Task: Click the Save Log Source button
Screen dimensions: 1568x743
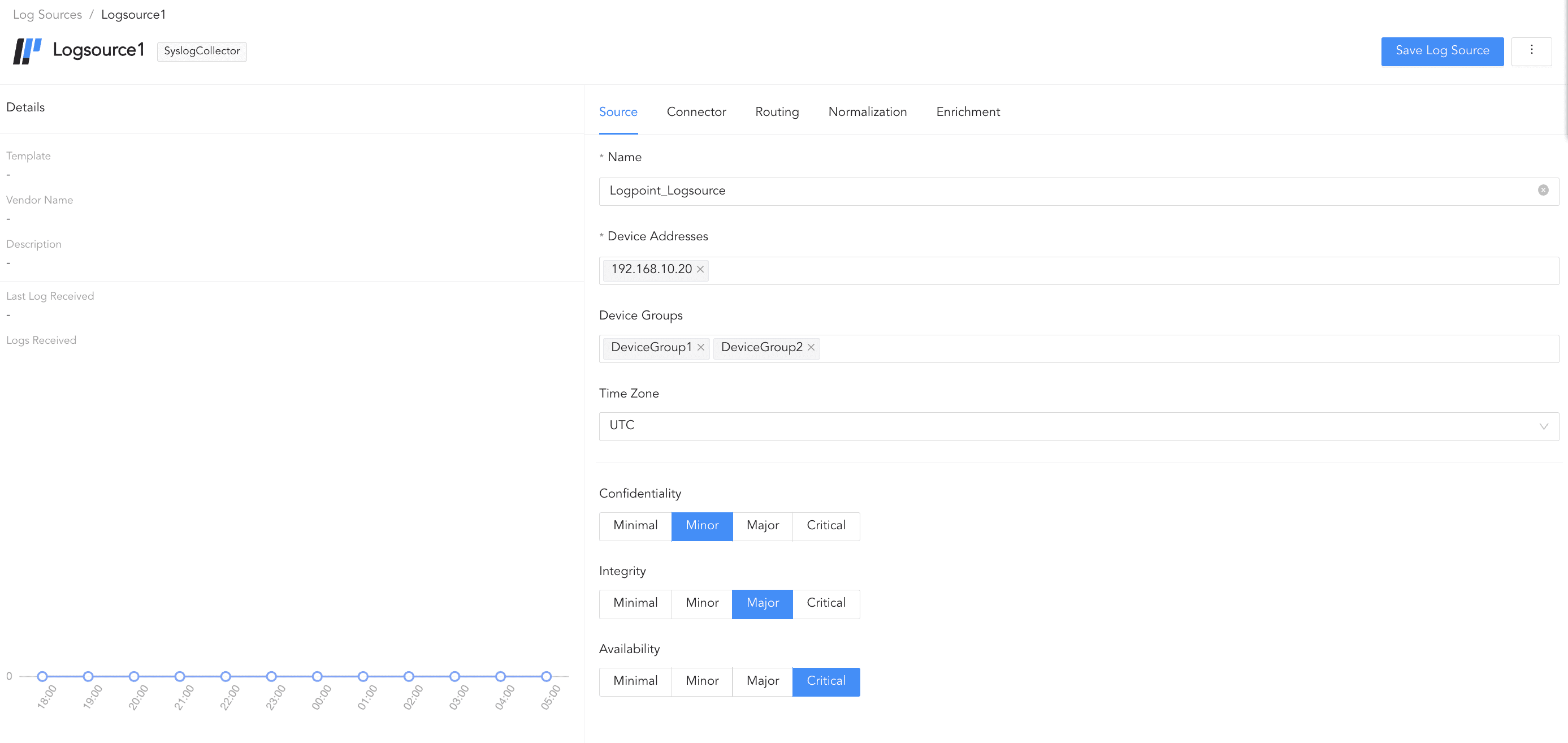Action: point(1441,51)
